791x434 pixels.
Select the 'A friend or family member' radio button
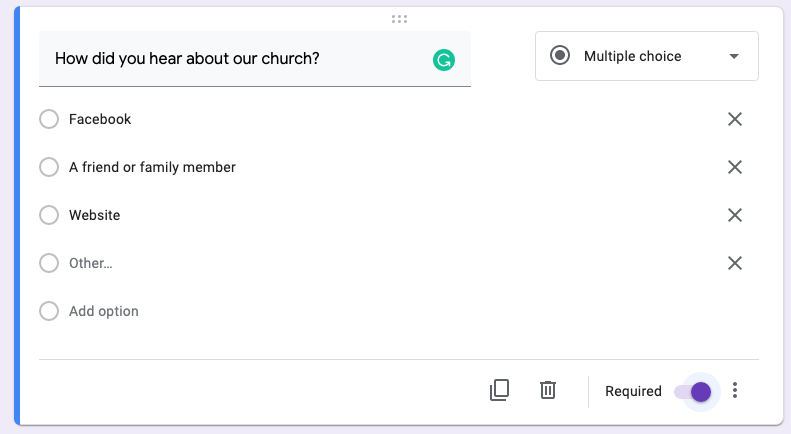[49, 167]
